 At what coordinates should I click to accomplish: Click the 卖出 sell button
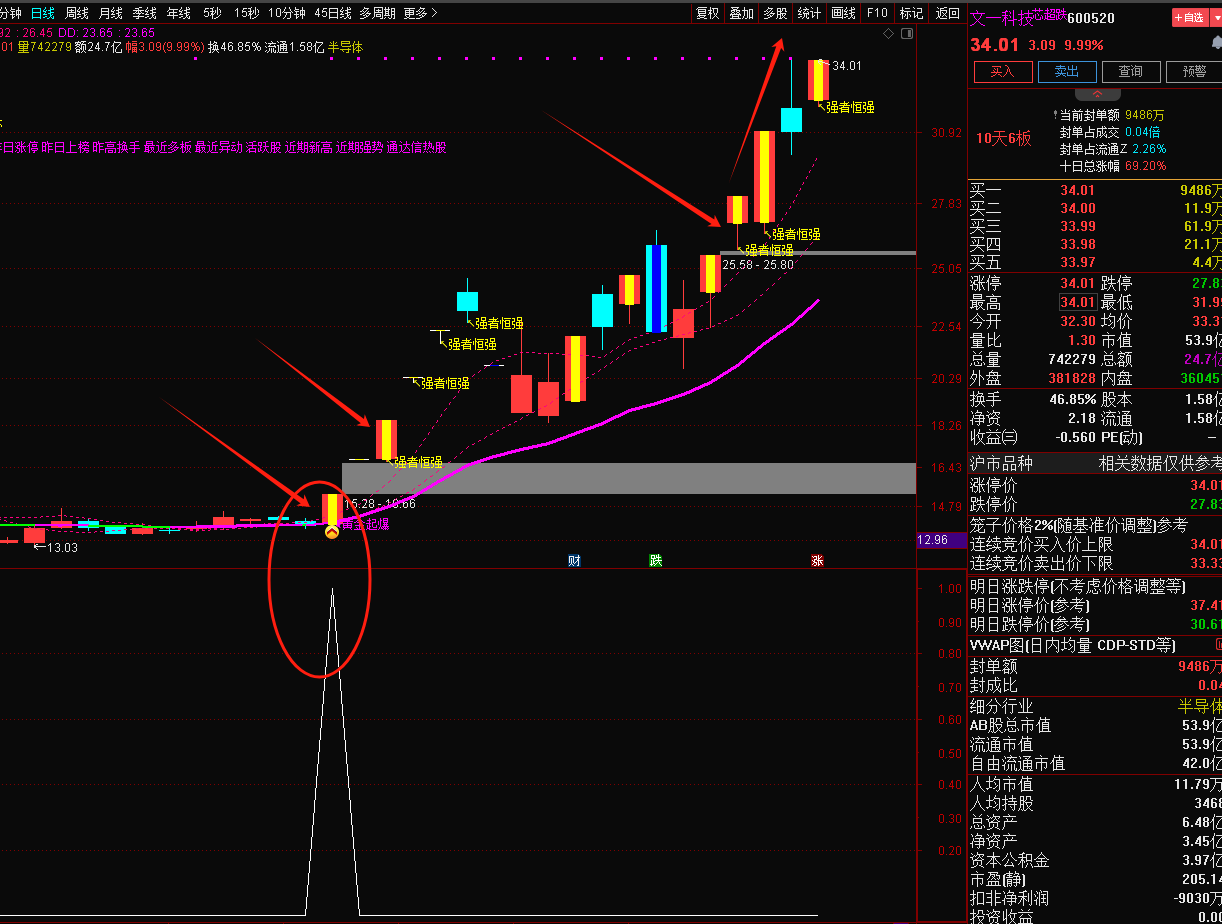coord(1066,72)
